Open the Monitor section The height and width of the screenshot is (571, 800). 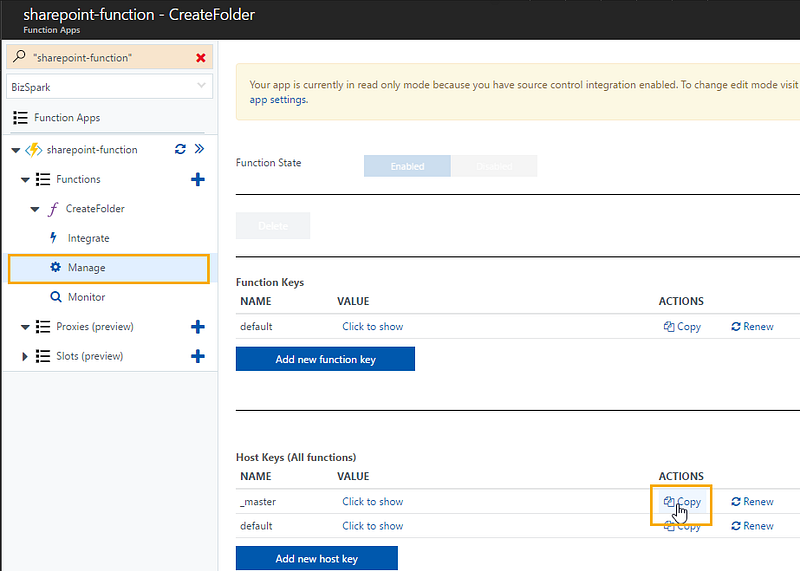coord(86,297)
